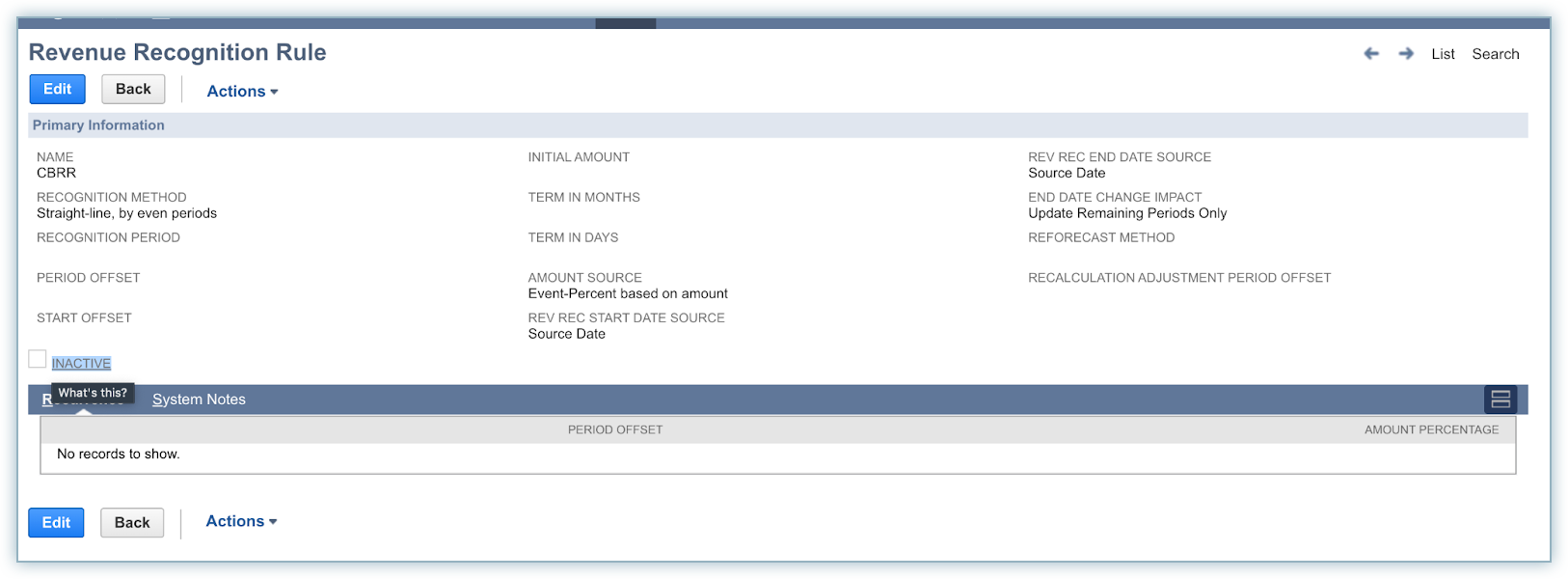Open the Search link

click(1495, 54)
